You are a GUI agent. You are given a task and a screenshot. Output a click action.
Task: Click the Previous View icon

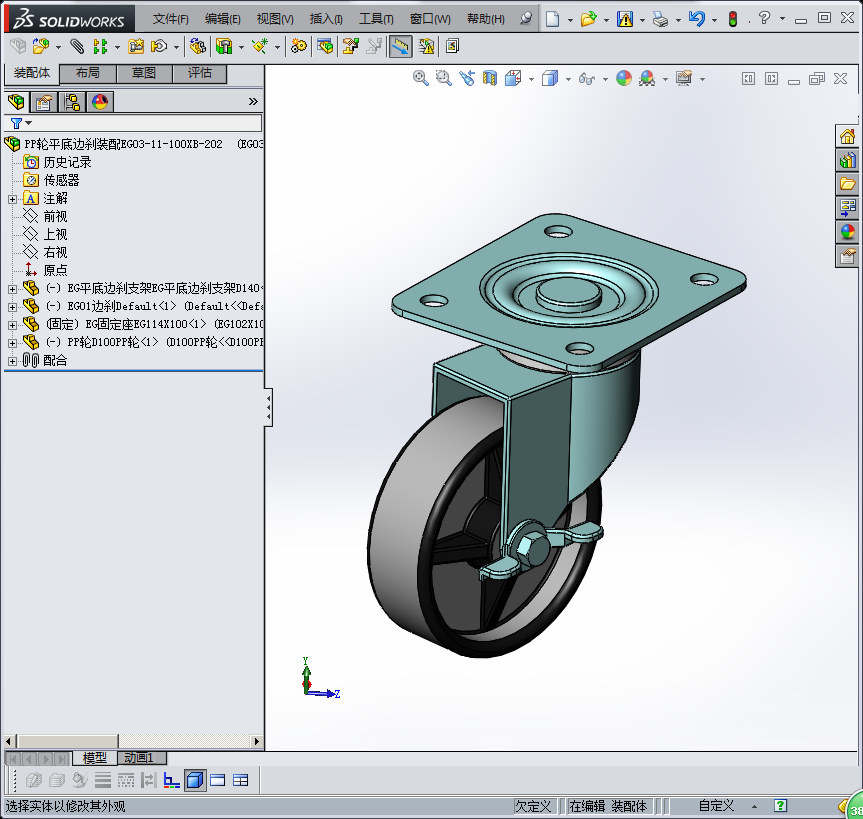click(467, 78)
